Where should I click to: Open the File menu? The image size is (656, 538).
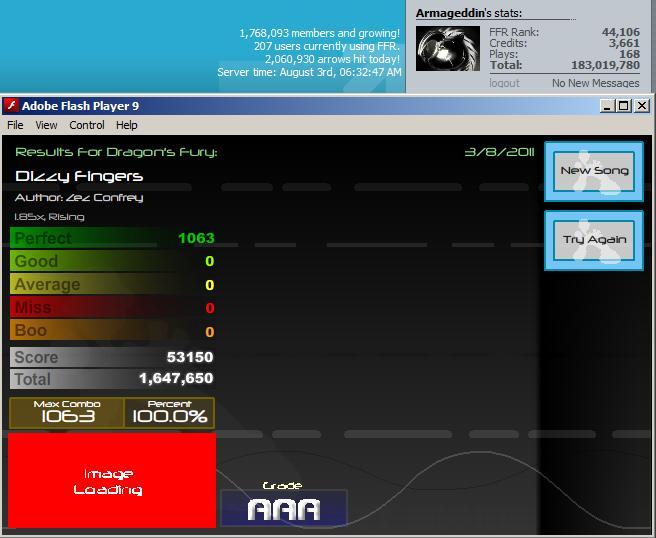coord(15,125)
